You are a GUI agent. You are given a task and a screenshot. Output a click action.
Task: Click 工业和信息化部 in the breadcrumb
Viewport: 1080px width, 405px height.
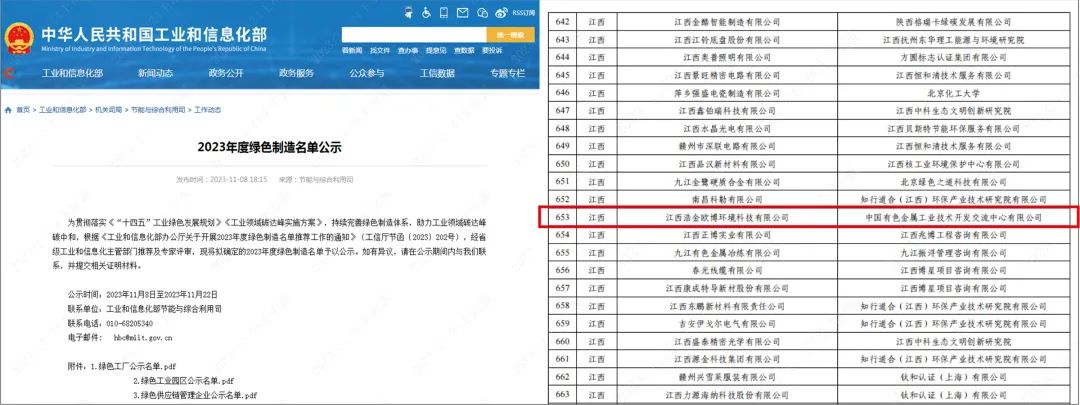[63, 110]
